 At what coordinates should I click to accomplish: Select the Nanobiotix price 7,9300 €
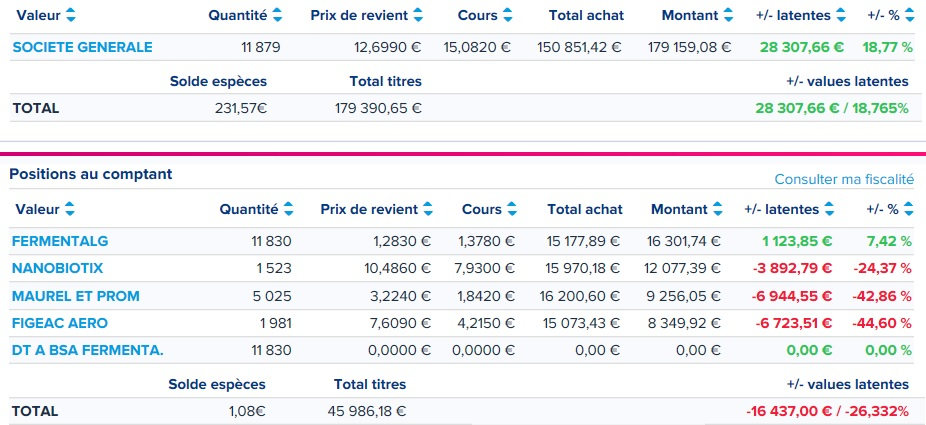(x=484, y=268)
